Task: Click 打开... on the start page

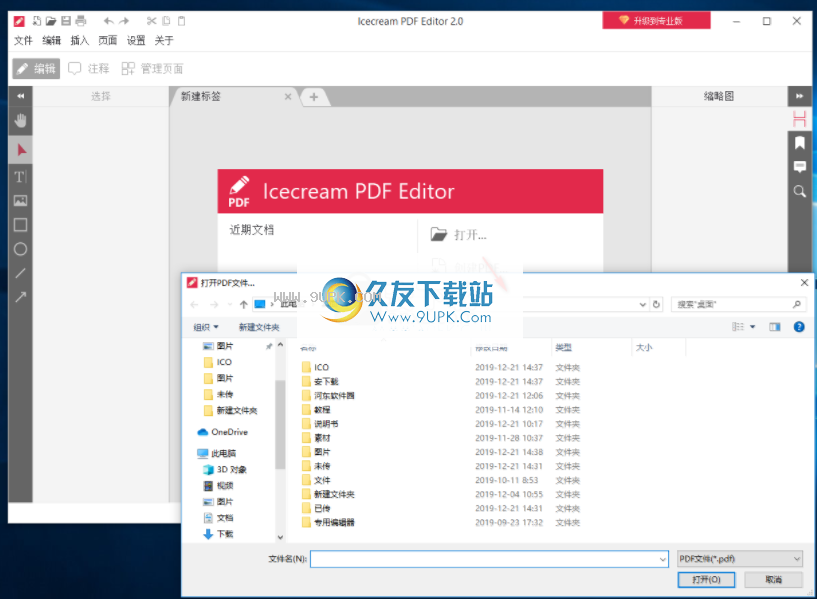Action: (x=459, y=235)
